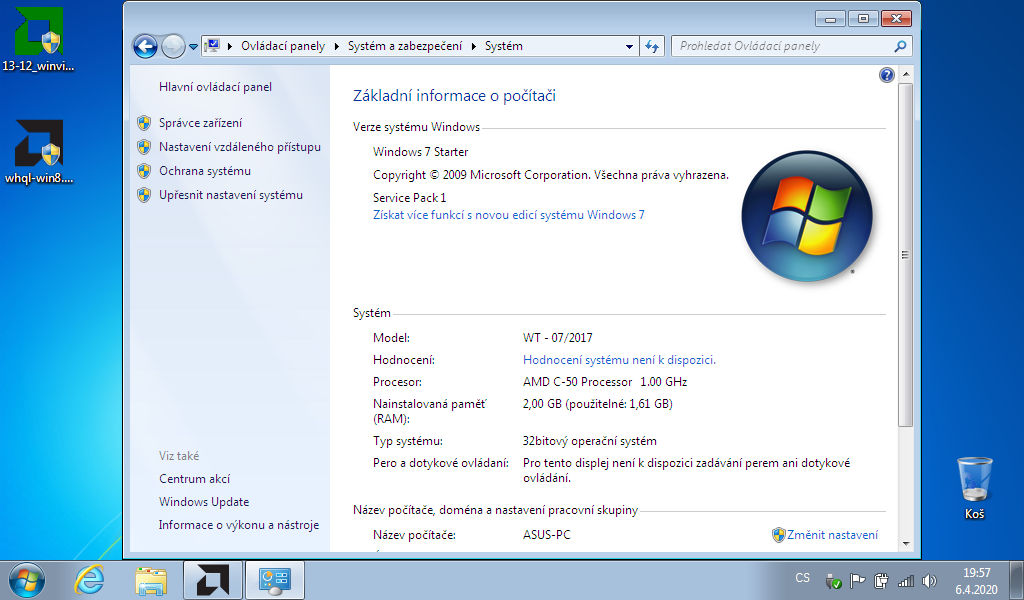Expand the arrow after Ovládací panely breadcrumb
The height and width of the screenshot is (600, 1024).
pyautogui.click(x=336, y=46)
